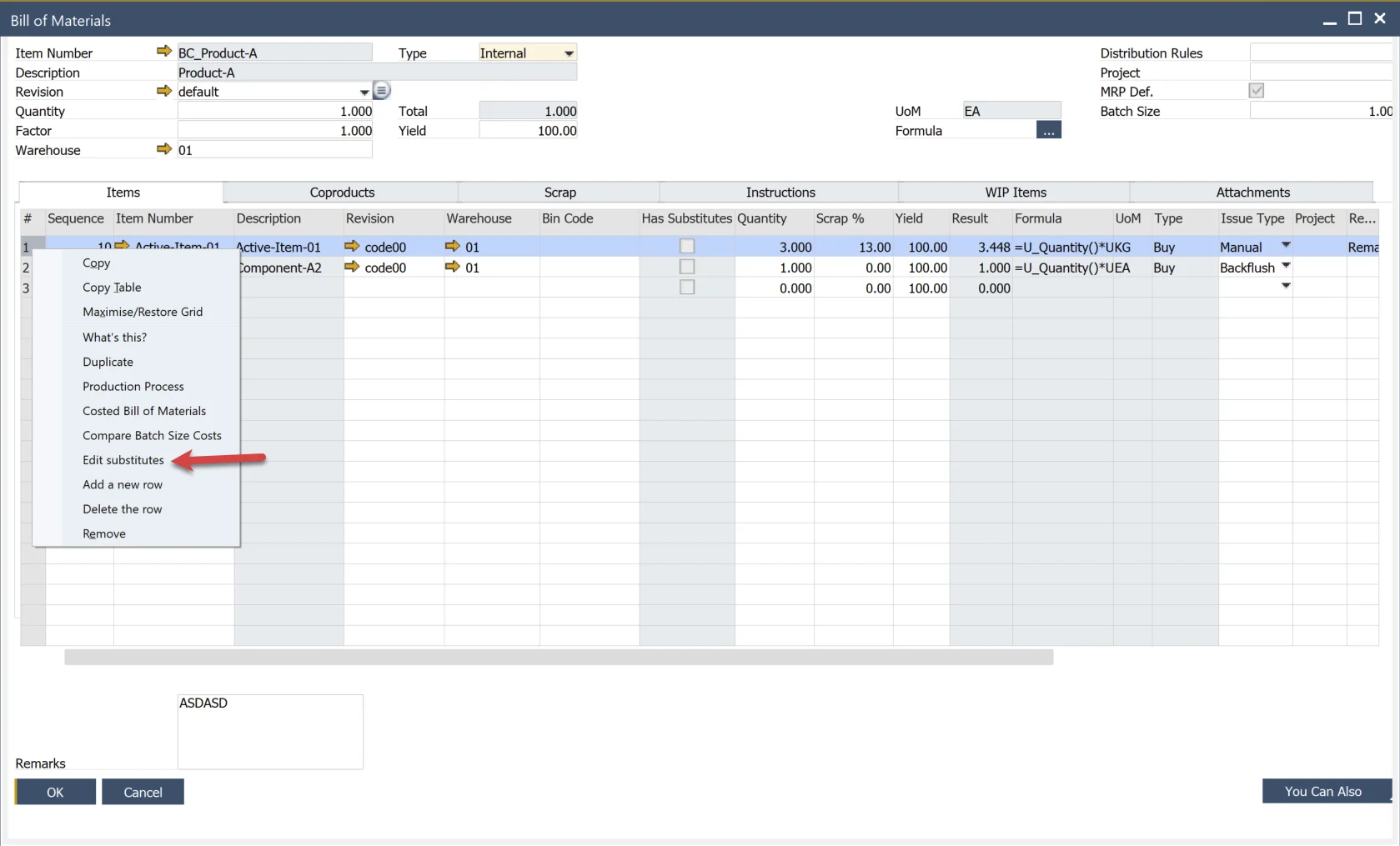The height and width of the screenshot is (846, 1400).
Task: Click the warehouse 01 link arrow in row 1
Action: [453, 247]
